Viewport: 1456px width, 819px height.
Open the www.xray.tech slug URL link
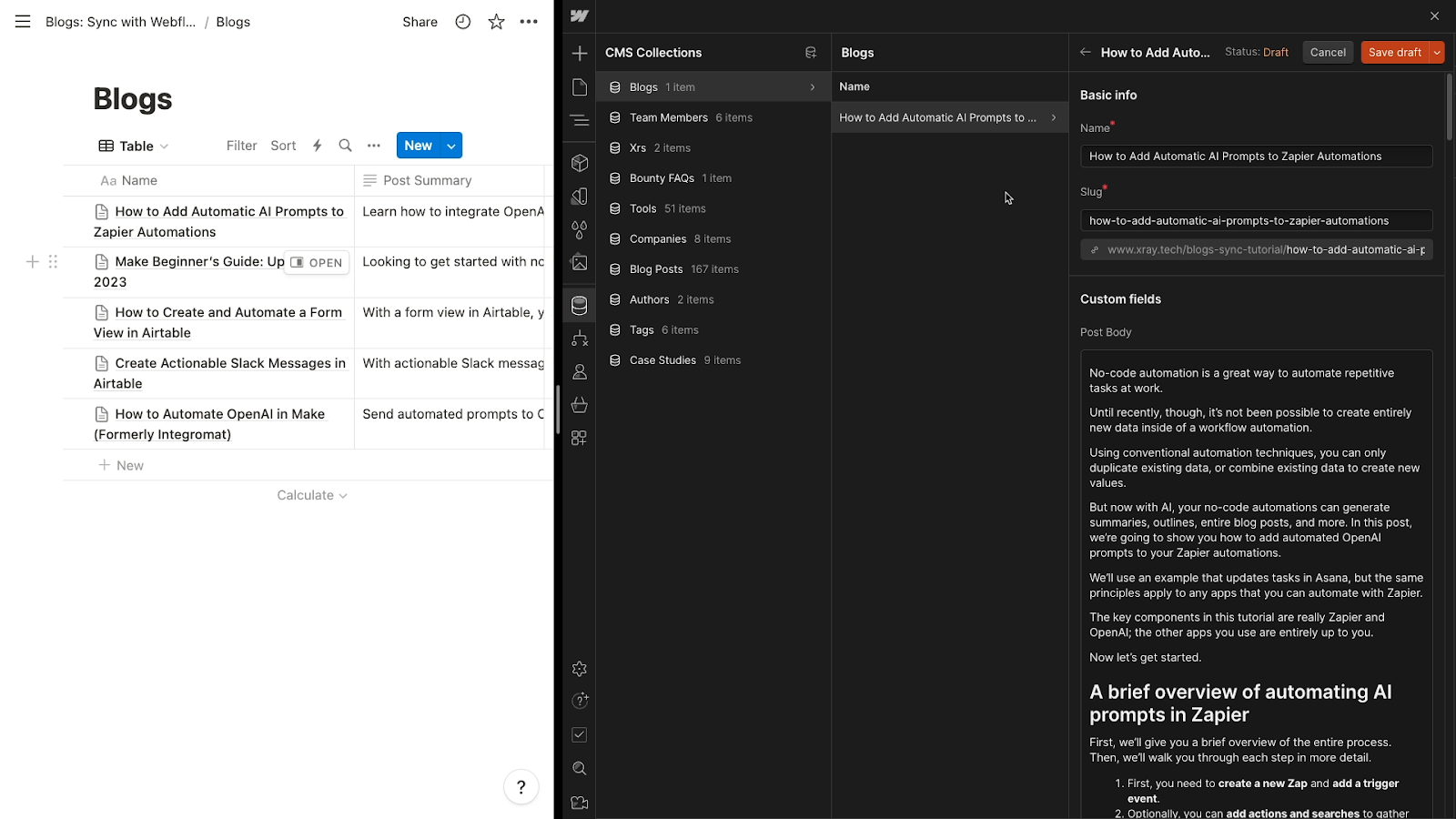tap(1257, 249)
